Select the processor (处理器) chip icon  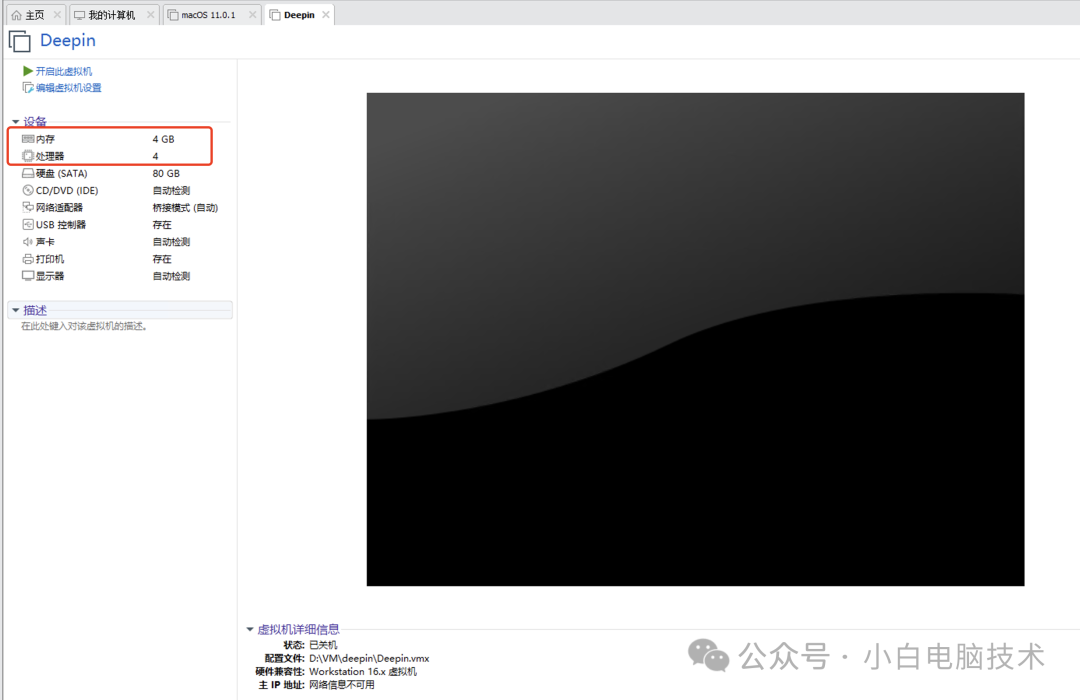tap(28, 156)
